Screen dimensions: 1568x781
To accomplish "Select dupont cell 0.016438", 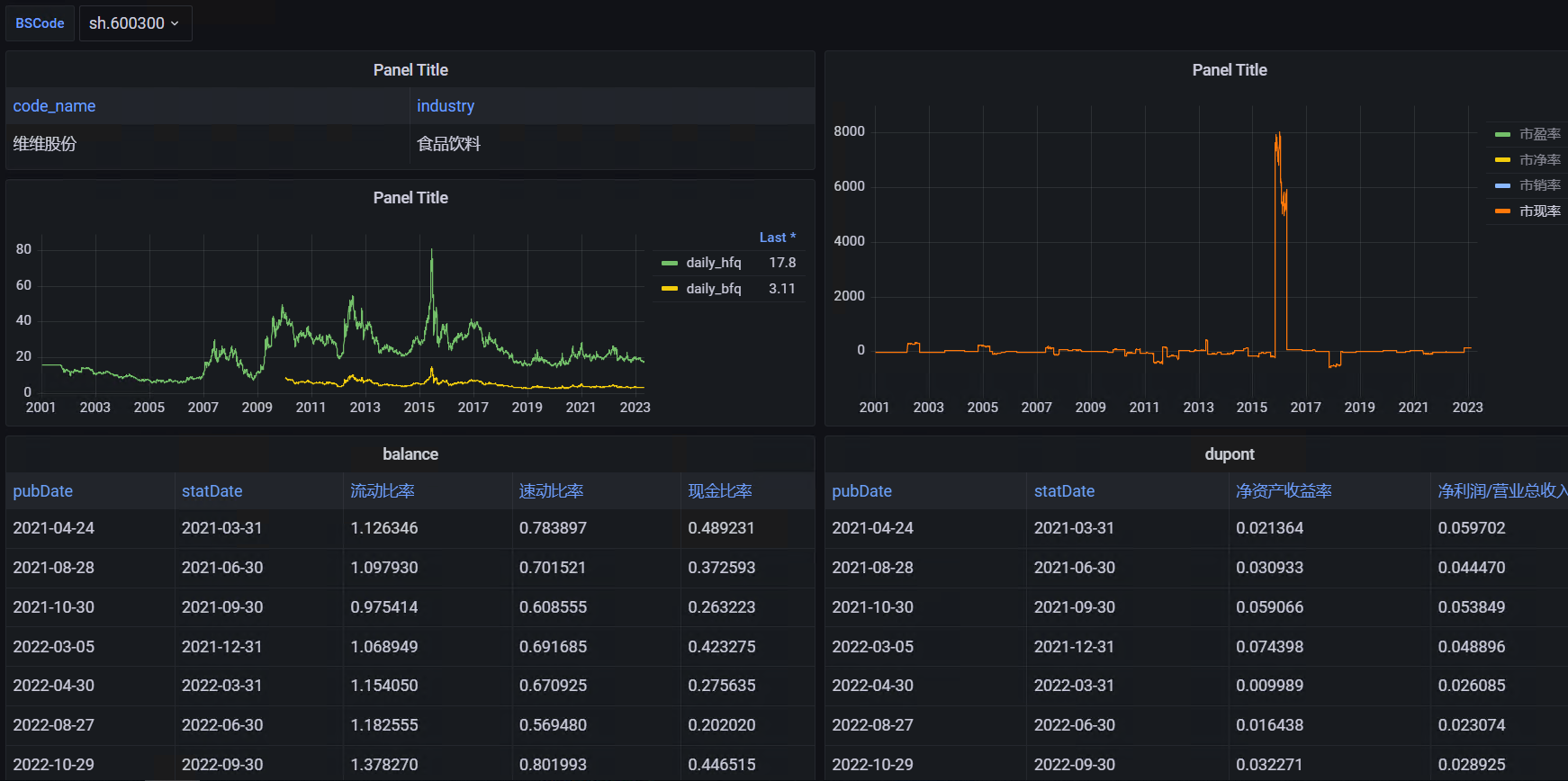I will pos(1329,725).
